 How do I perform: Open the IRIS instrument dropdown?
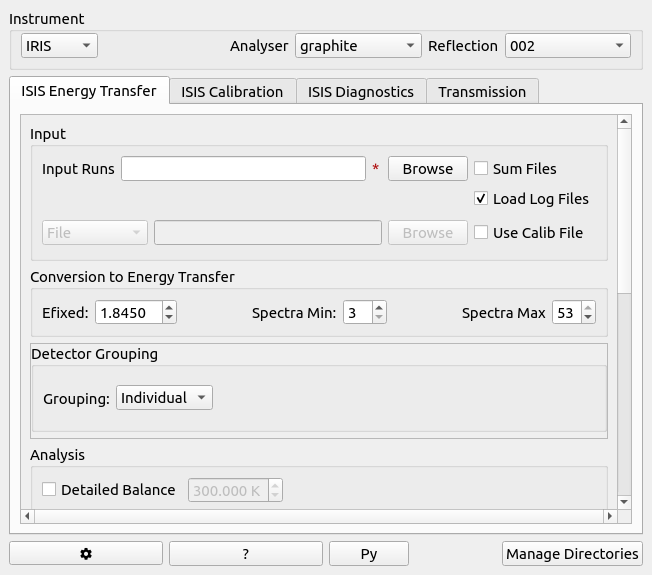[59, 46]
